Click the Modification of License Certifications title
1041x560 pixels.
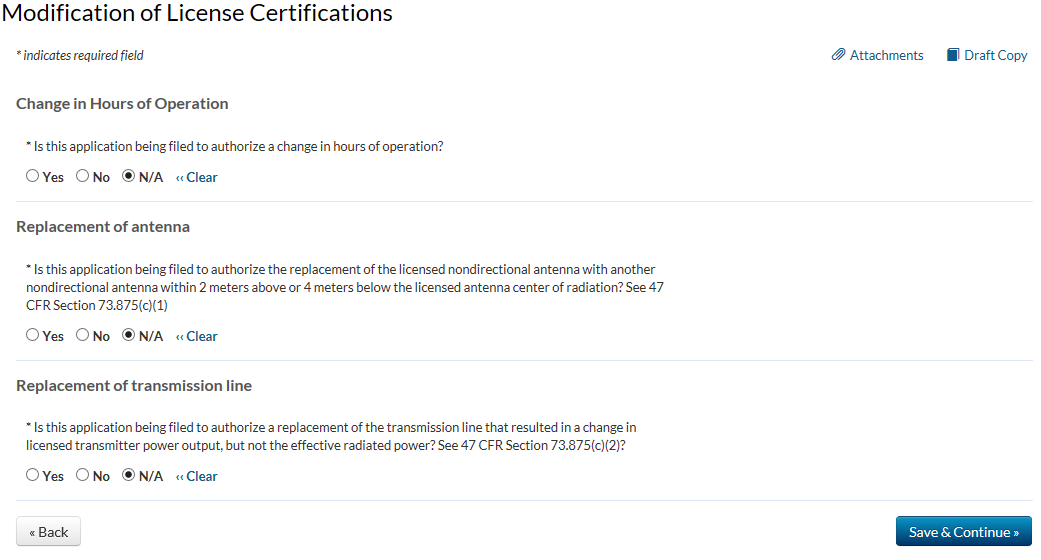point(197,13)
